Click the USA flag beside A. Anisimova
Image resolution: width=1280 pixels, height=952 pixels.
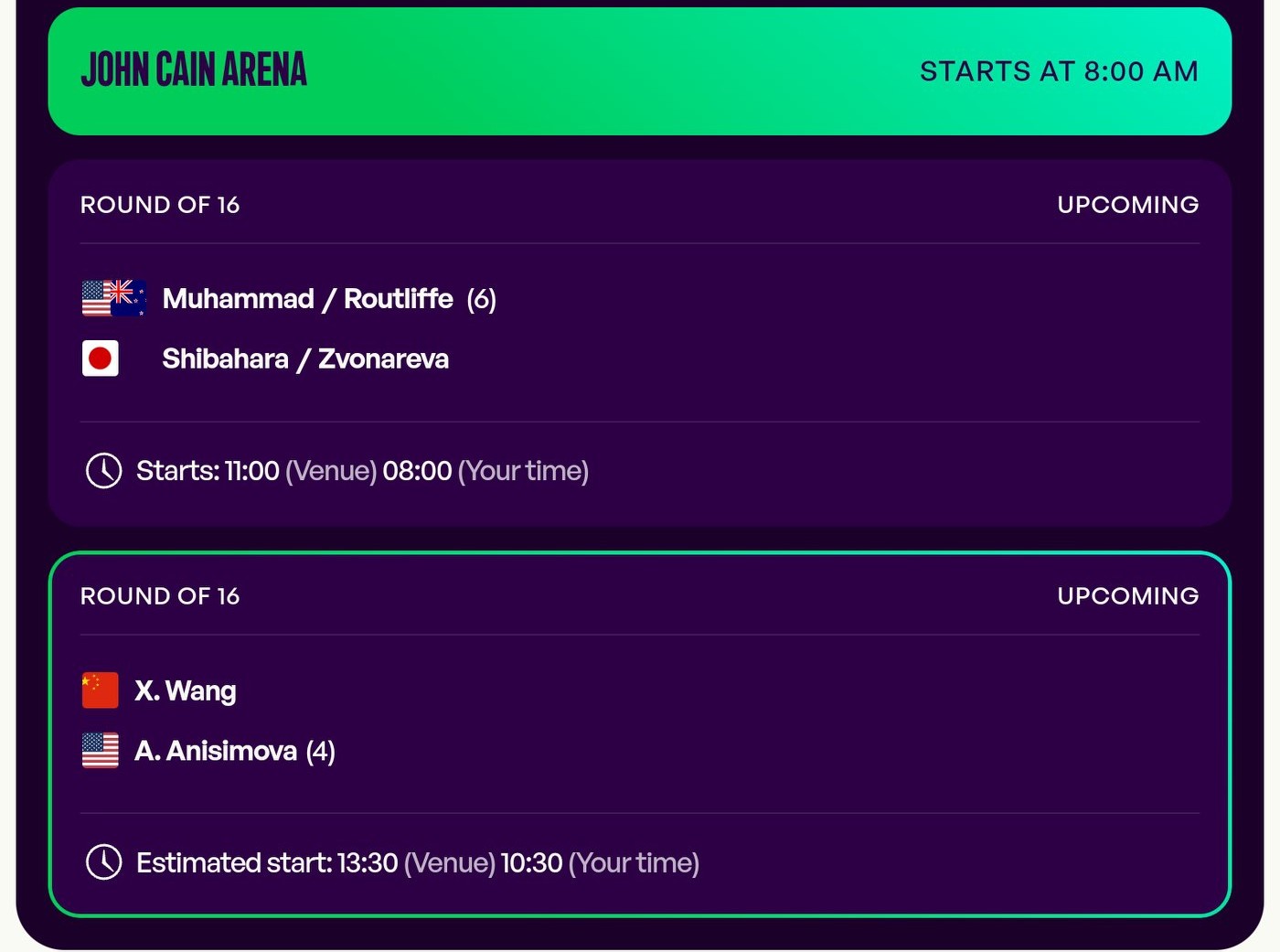click(101, 751)
